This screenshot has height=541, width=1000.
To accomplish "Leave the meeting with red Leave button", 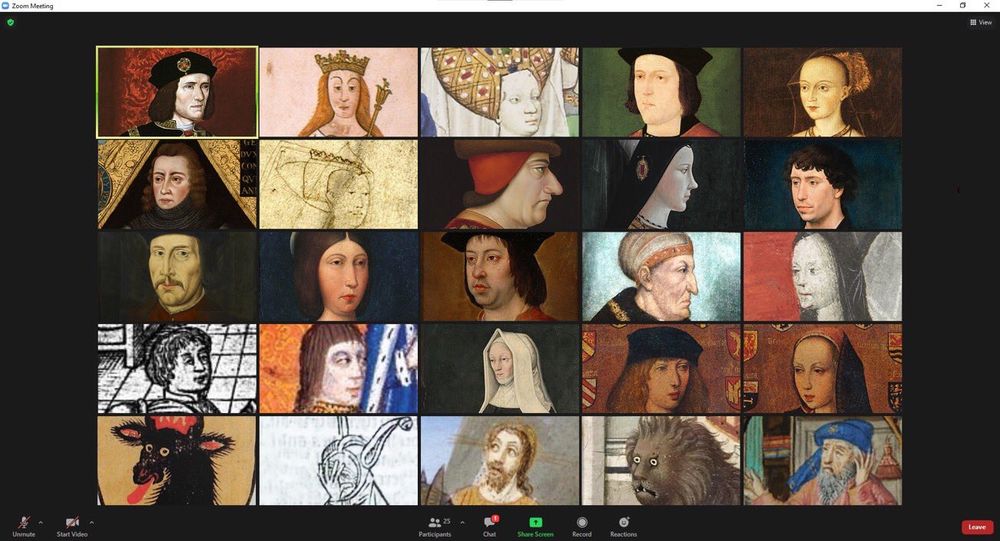I will tap(977, 527).
